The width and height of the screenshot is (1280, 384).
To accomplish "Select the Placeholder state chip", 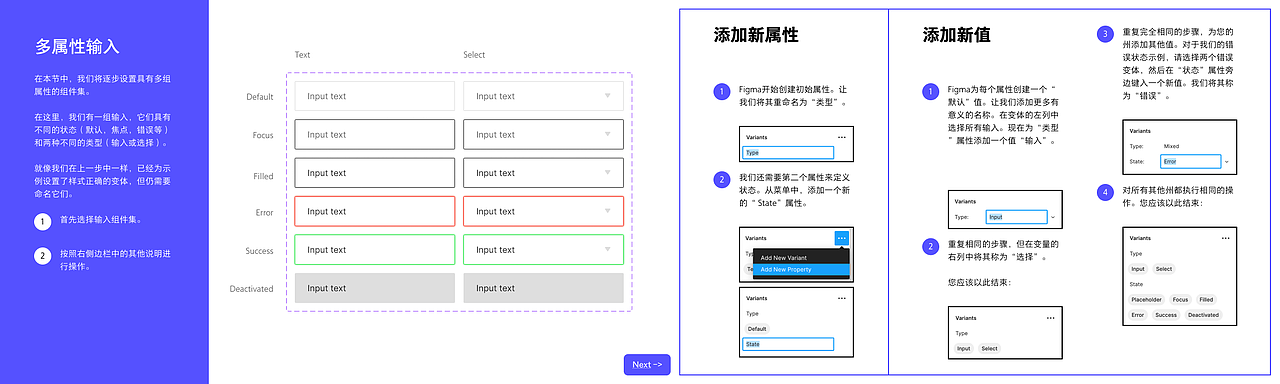I will [1147, 299].
